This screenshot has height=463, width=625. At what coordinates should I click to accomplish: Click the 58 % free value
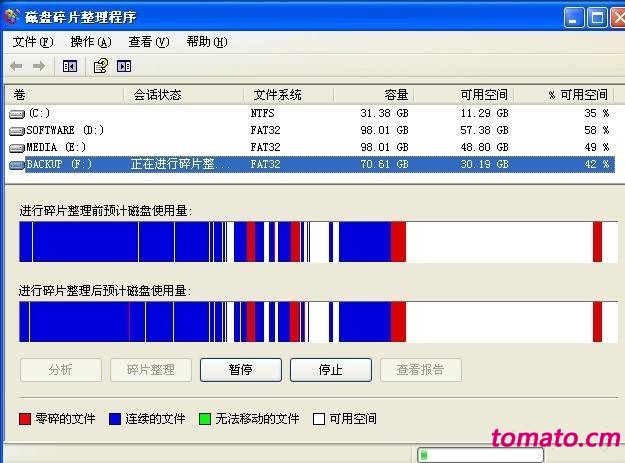597,130
